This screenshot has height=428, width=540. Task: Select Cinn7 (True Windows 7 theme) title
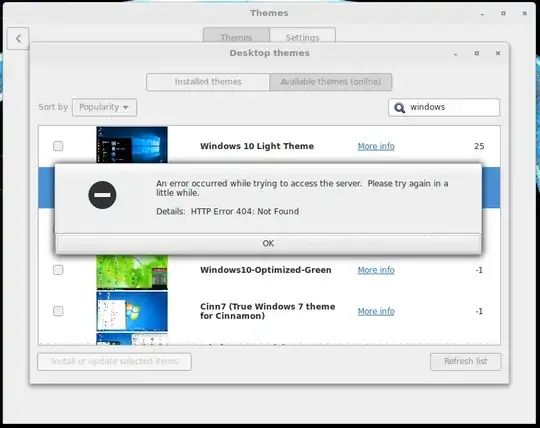click(x=268, y=311)
